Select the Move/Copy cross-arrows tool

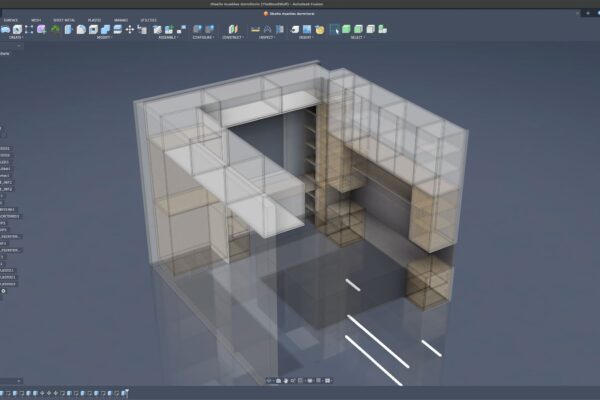[130, 29]
